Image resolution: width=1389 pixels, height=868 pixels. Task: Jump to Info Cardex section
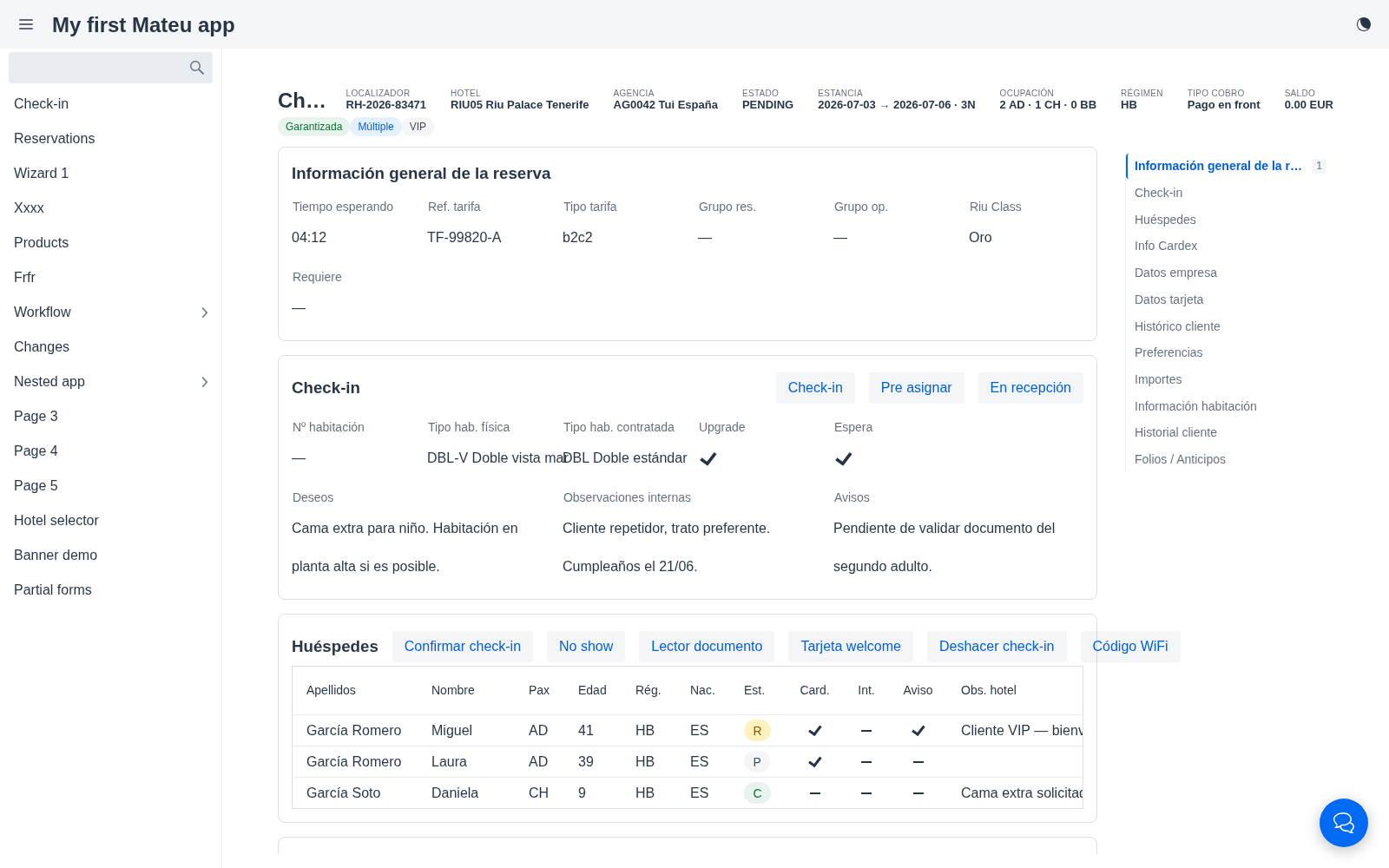pyautogui.click(x=1166, y=246)
